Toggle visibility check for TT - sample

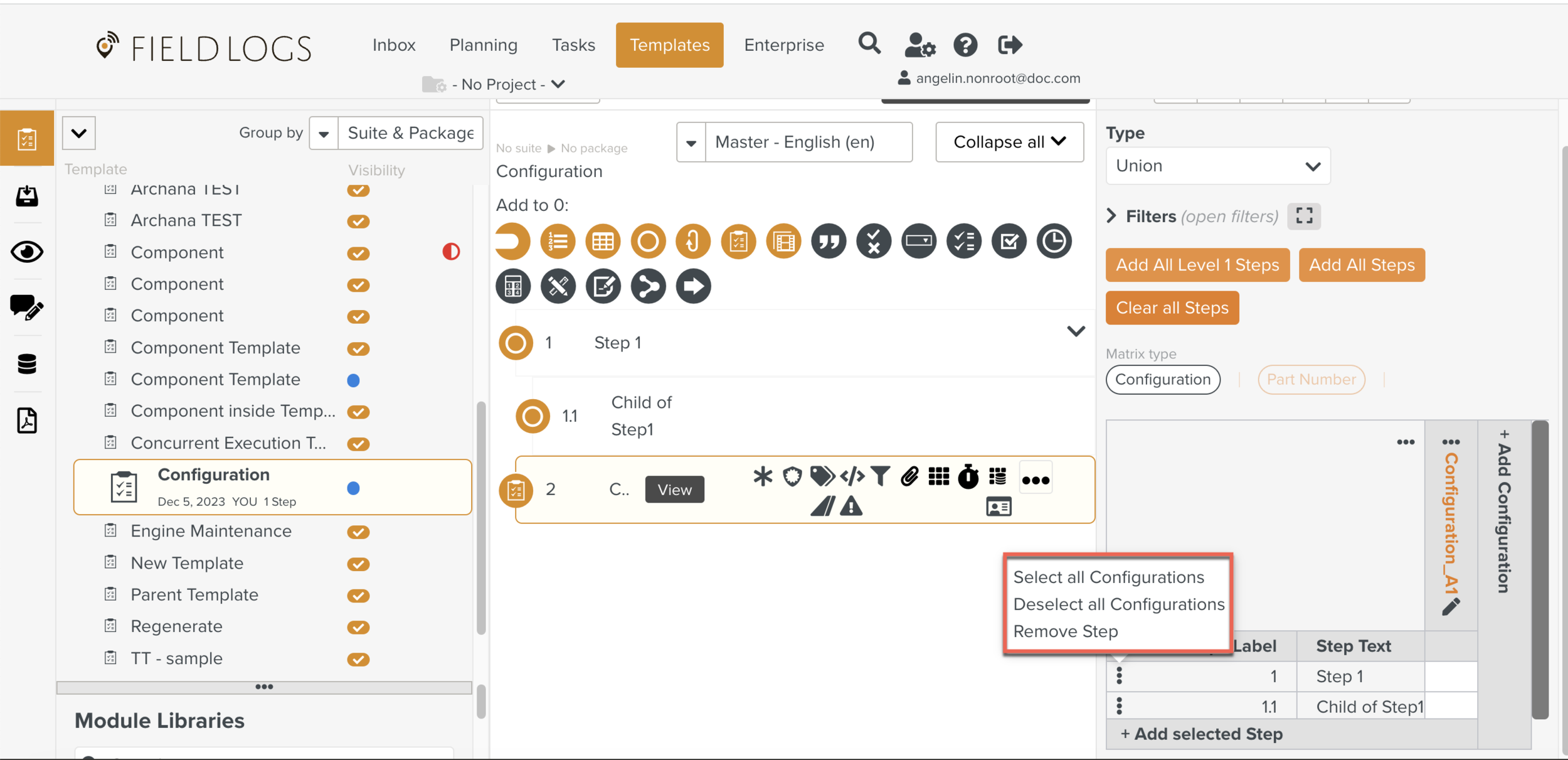pyautogui.click(x=358, y=660)
